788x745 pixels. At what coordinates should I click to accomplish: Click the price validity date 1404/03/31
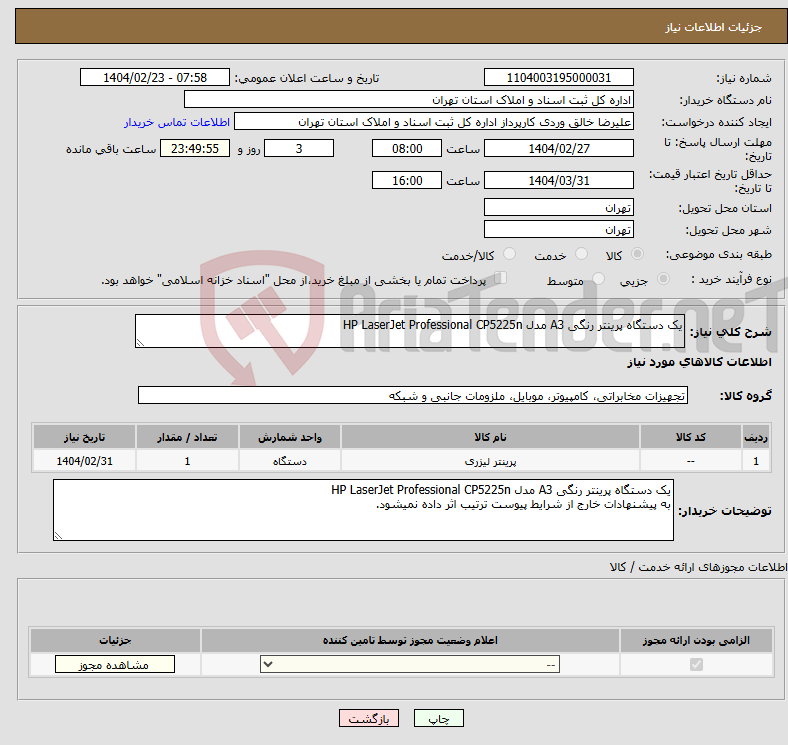point(558,180)
